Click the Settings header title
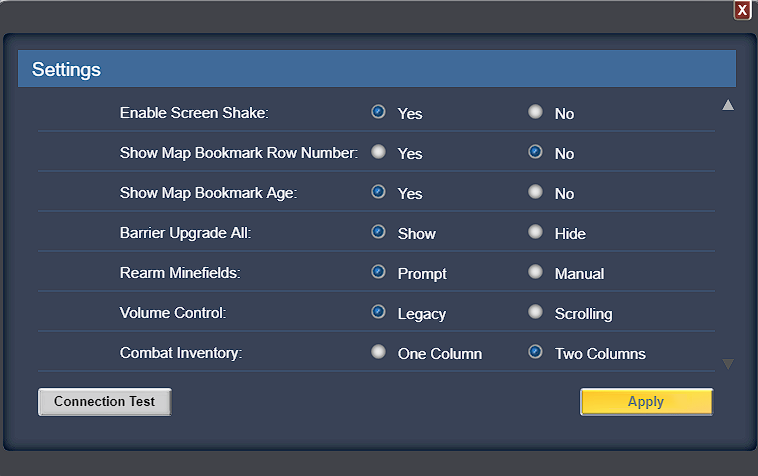The width and height of the screenshot is (758, 476). click(x=66, y=70)
